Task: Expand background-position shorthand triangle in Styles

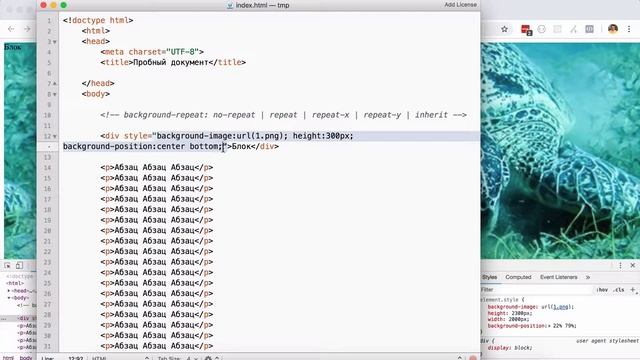Action: 549,326
